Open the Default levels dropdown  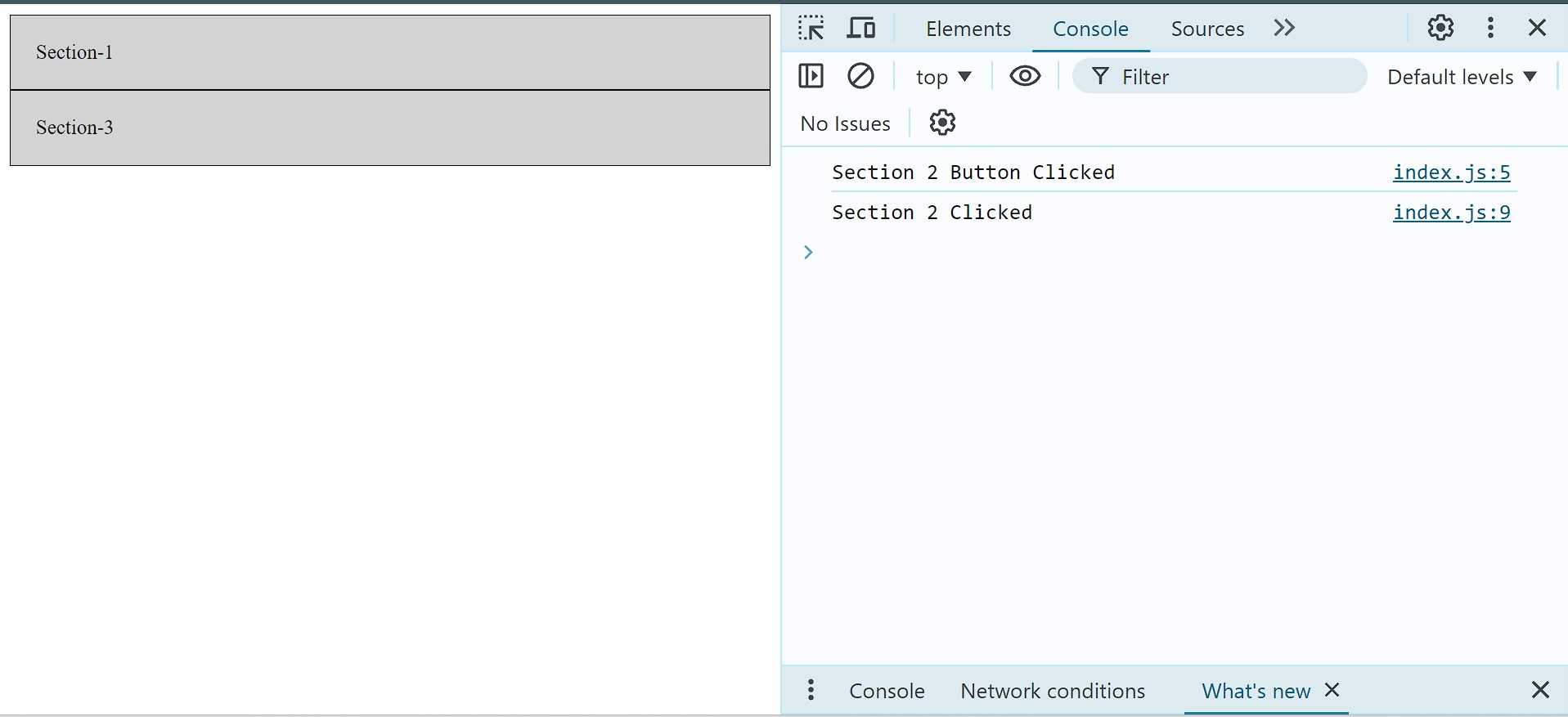click(x=1462, y=77)
